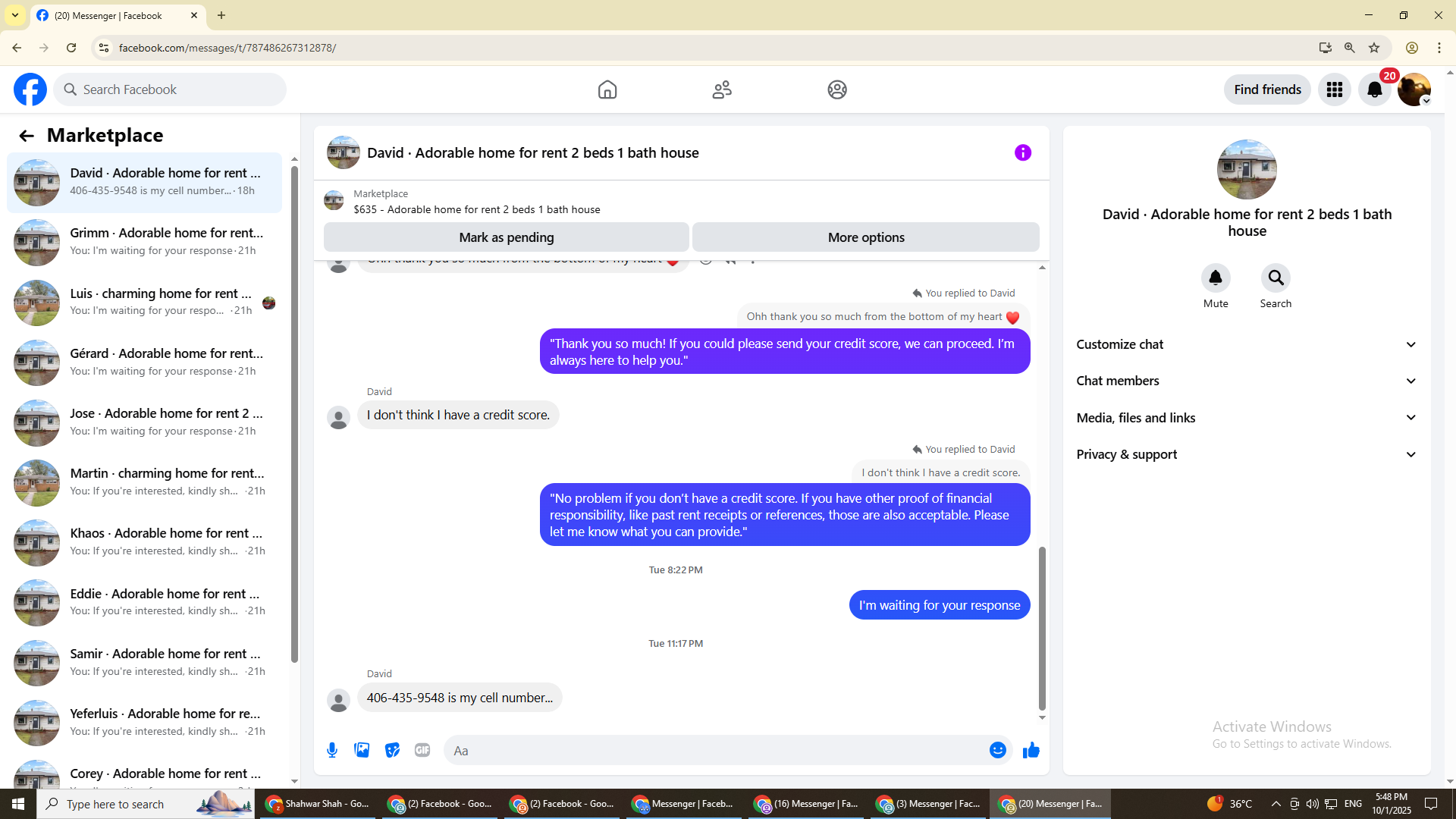
Task: Expand the Customize chat section
Action: (1247, 344)
